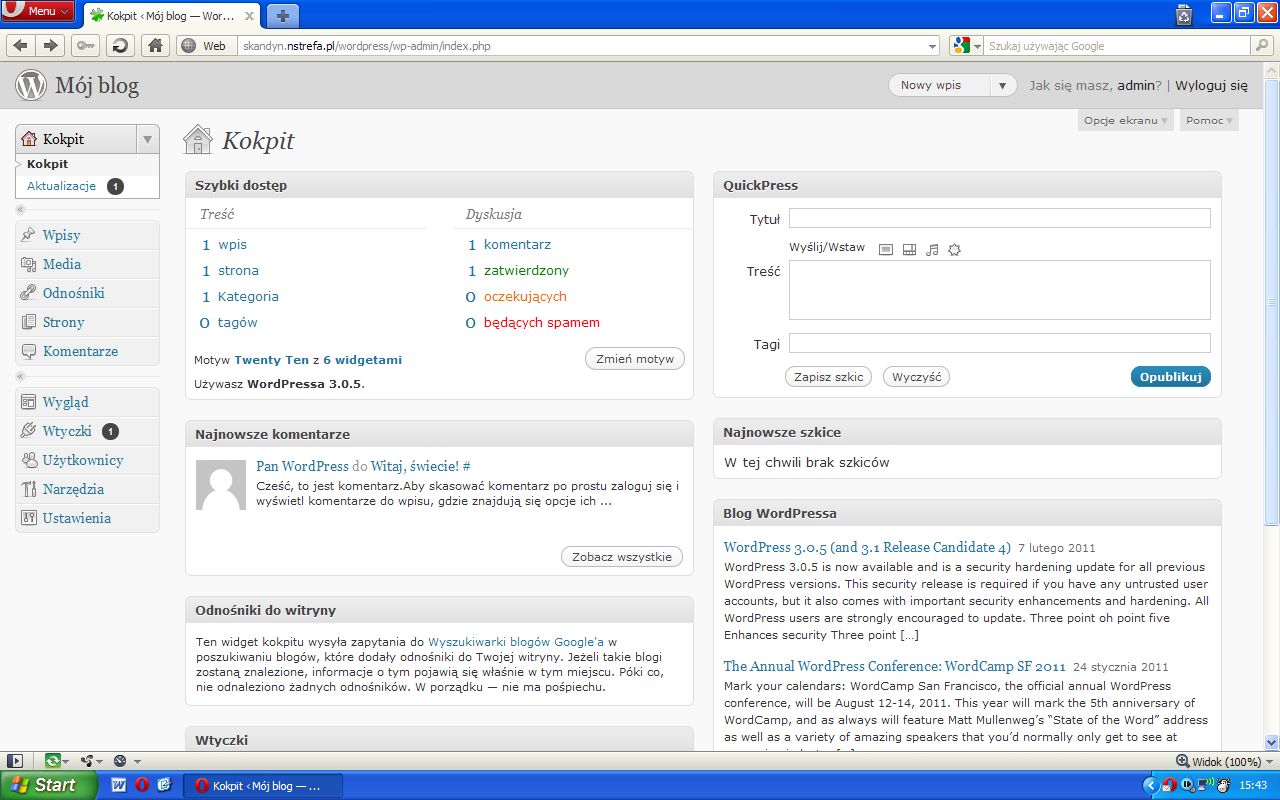Viewport: 1280px width, 800px height.
Task: Open Odnośniki in the sidebar menu
Action: click(74, 293)
